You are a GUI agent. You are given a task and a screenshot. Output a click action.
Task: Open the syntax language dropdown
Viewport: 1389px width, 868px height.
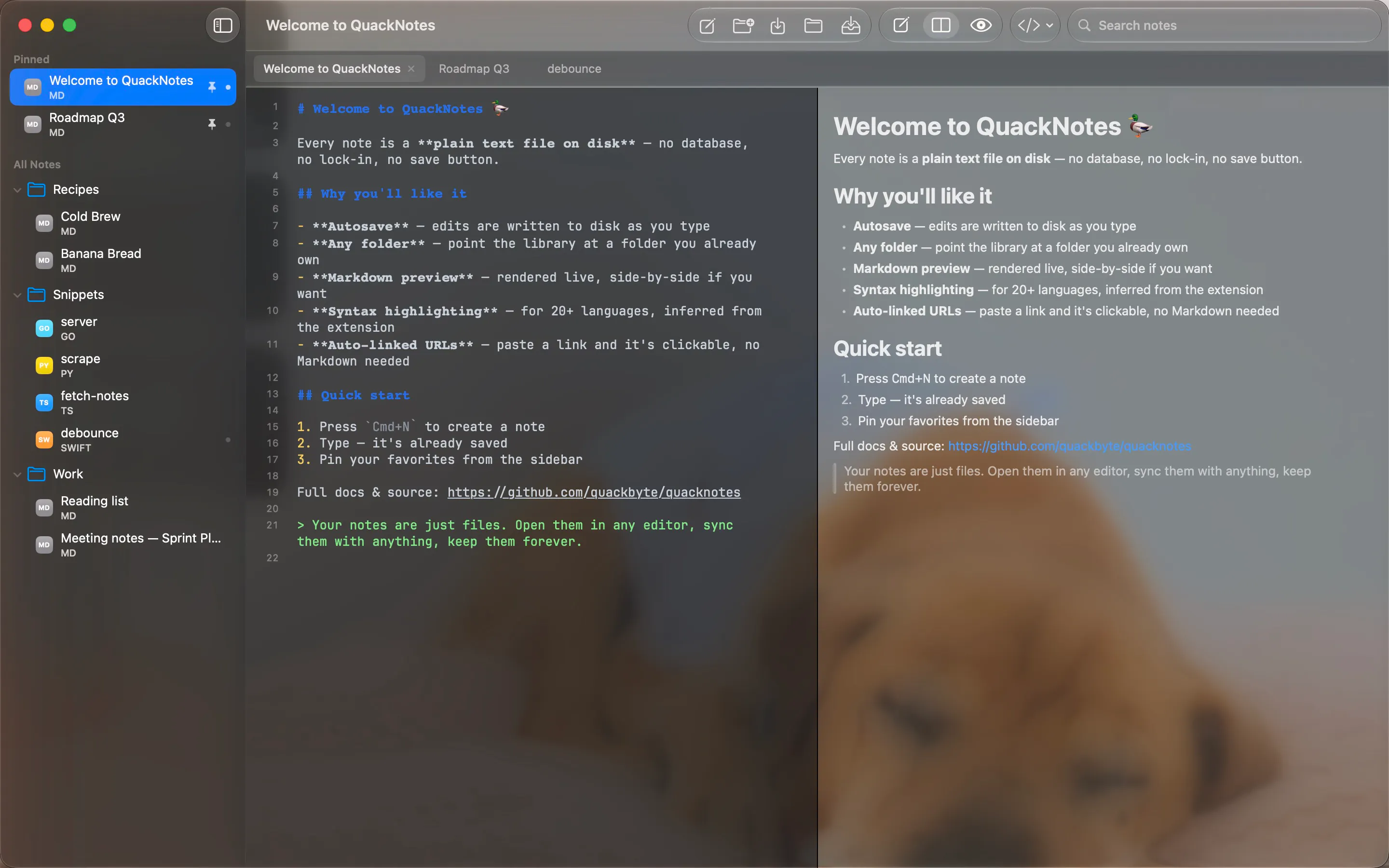click(x=1035, y=25)
